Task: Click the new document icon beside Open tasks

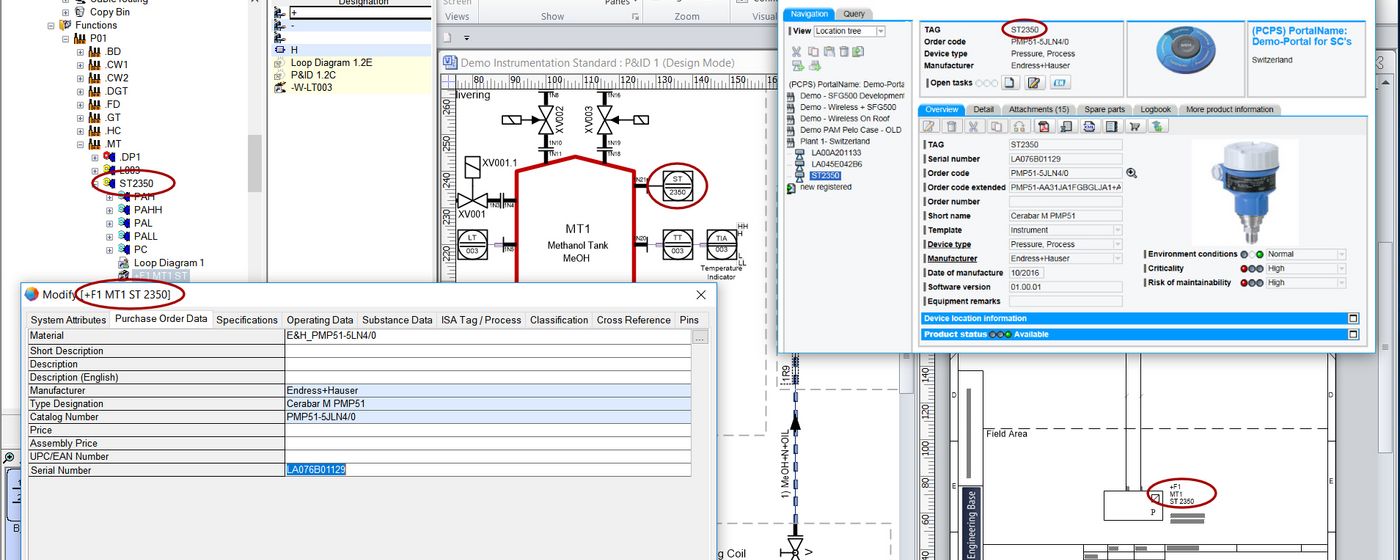Action: click(x=1010, y=83)
